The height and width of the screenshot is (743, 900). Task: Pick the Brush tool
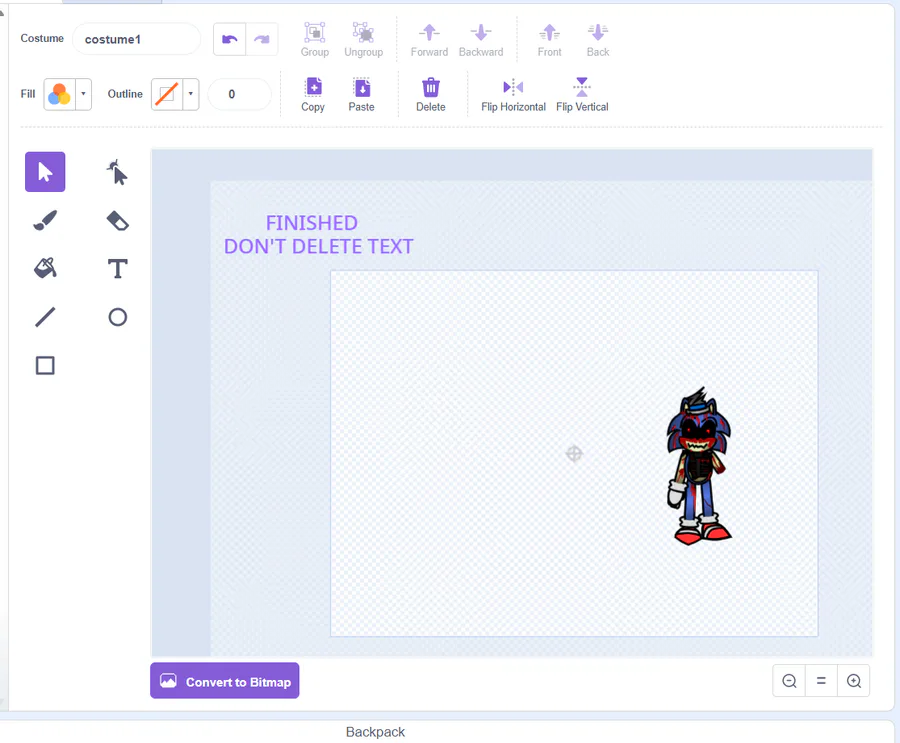[x=45, y=220]
